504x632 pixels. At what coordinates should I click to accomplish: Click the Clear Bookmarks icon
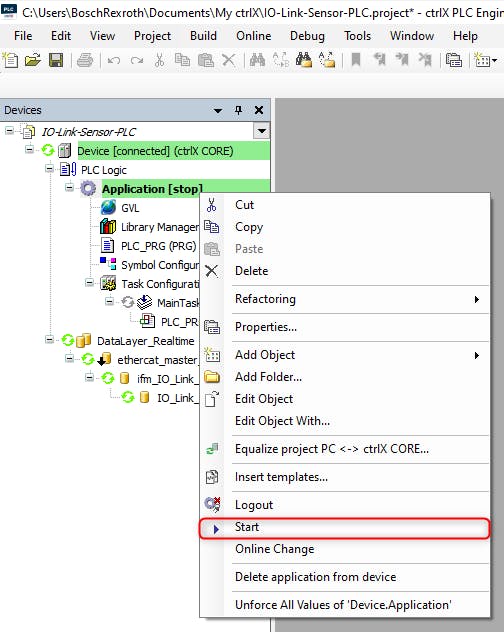coord(425,60)
